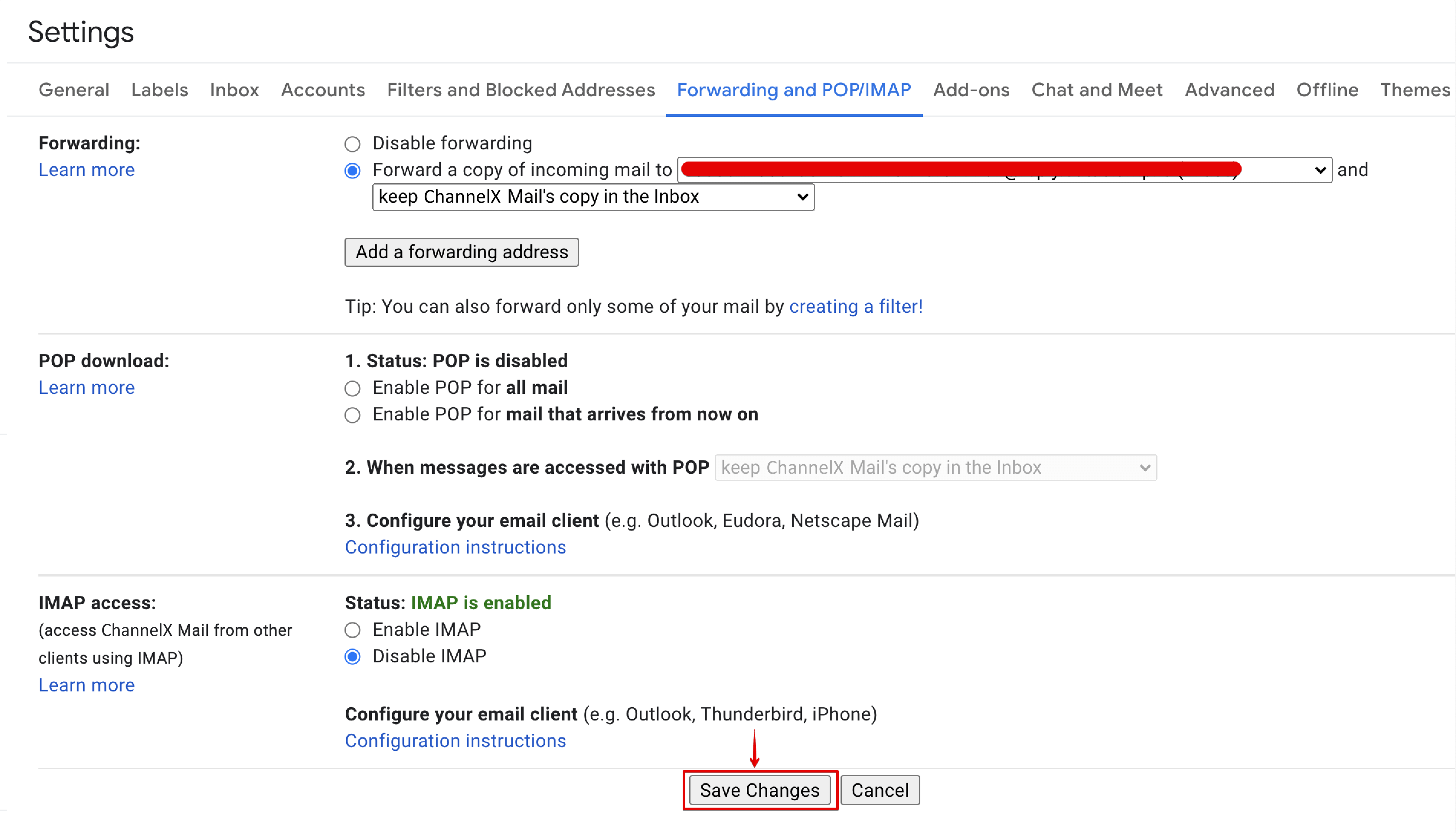Choose Enable POP for all mail
Image resolution: width=1456 pixels, height=833 pixels.
pos(352,388)
